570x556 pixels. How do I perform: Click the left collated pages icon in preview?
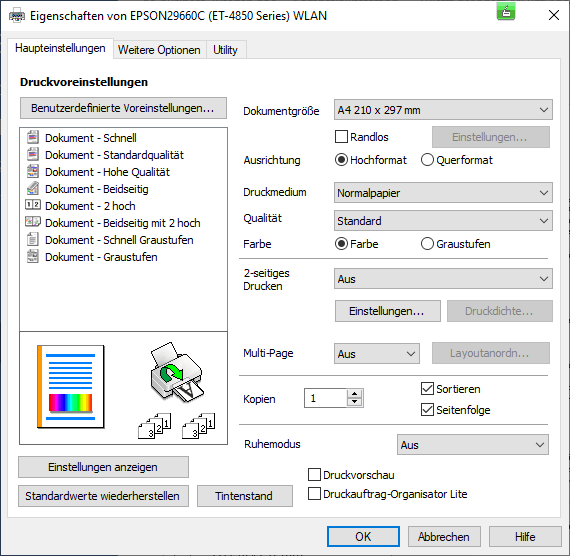pyautogui.click(x=154, y=426)
